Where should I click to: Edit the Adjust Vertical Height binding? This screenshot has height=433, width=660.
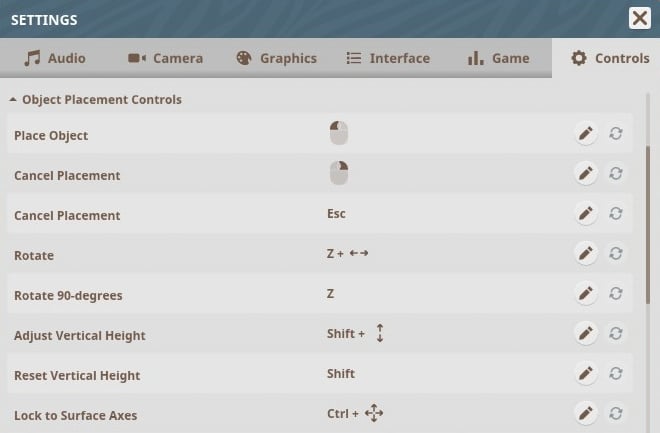point(586,334)
